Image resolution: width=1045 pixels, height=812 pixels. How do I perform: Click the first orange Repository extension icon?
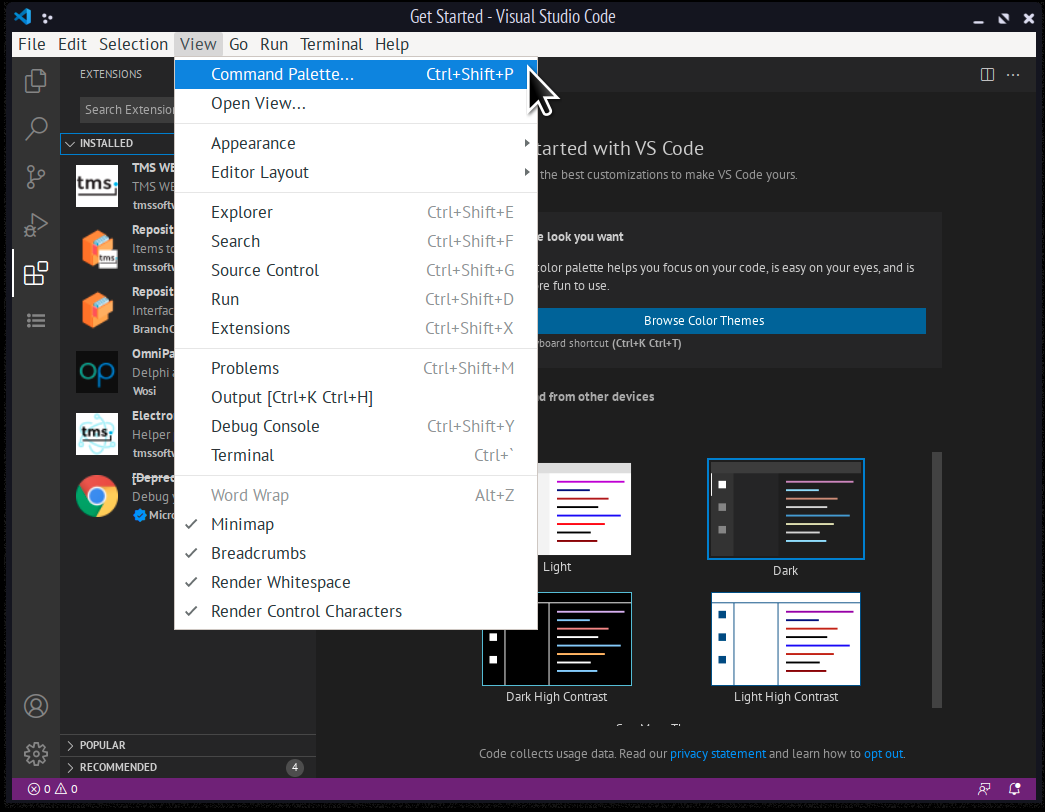[98, 248]
